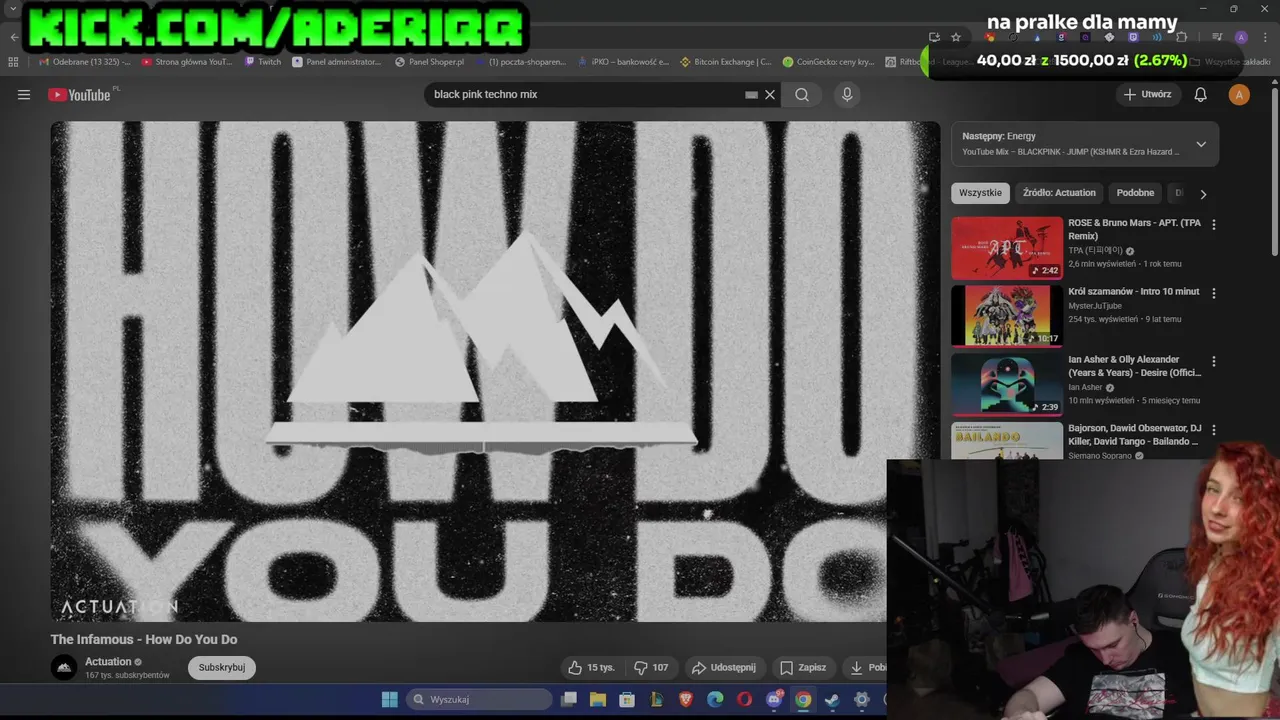The width and height of the screenshot is (1280, 720).
Task: Submit search with magnifier button
Action: coord(802,95)
